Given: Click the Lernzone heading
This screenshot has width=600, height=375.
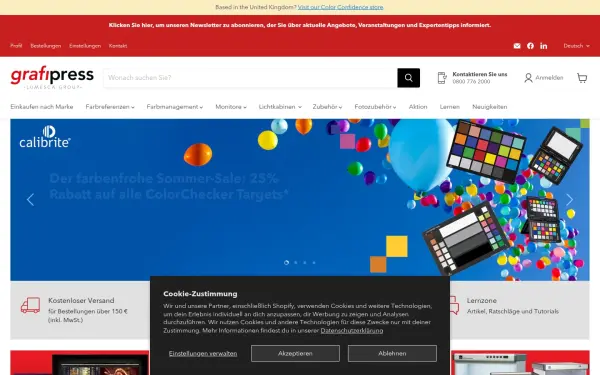Looking at the screenshot, I should pos(481,300).
